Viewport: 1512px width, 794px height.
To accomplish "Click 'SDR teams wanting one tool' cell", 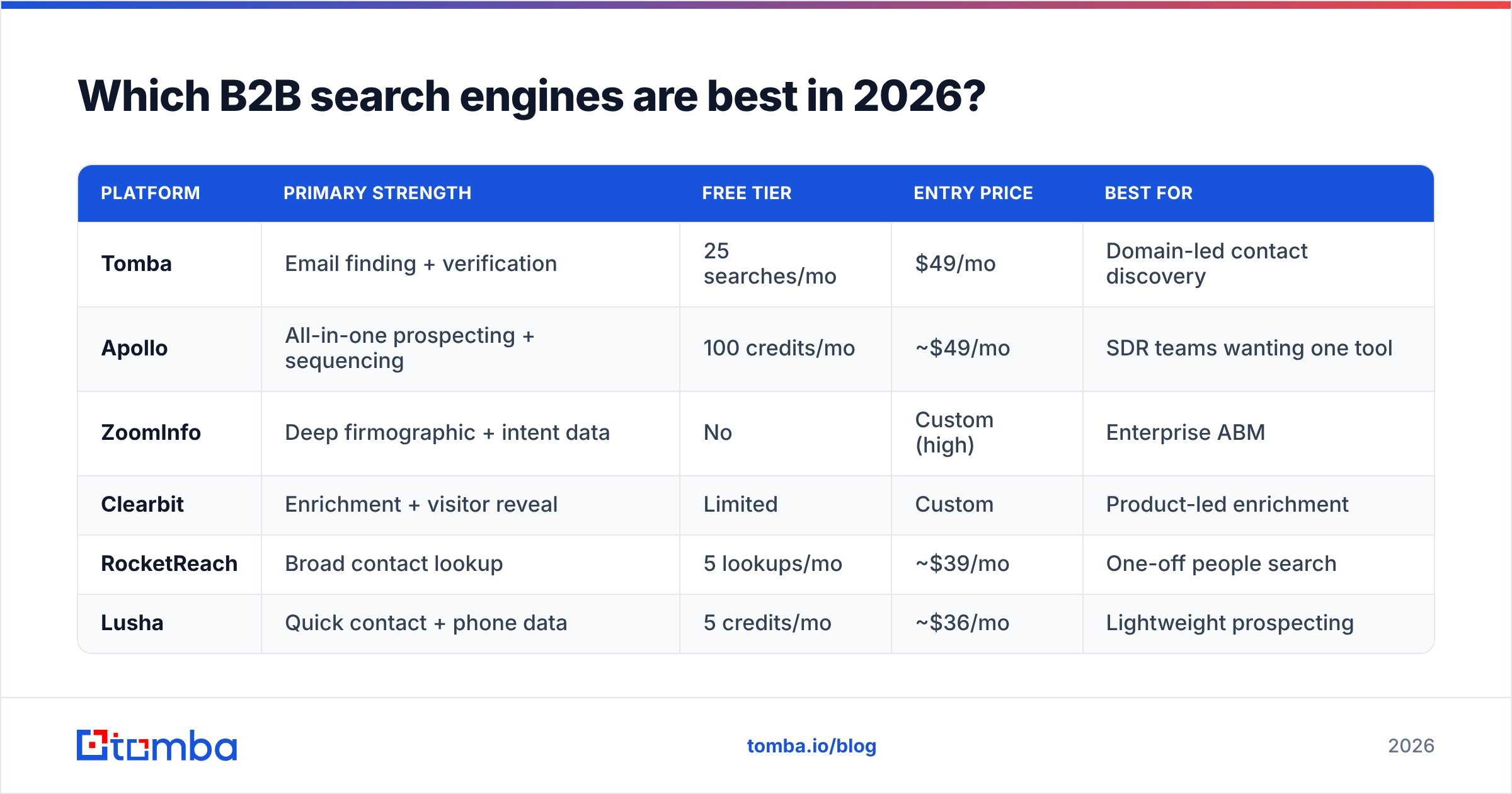I will 1259,348.
